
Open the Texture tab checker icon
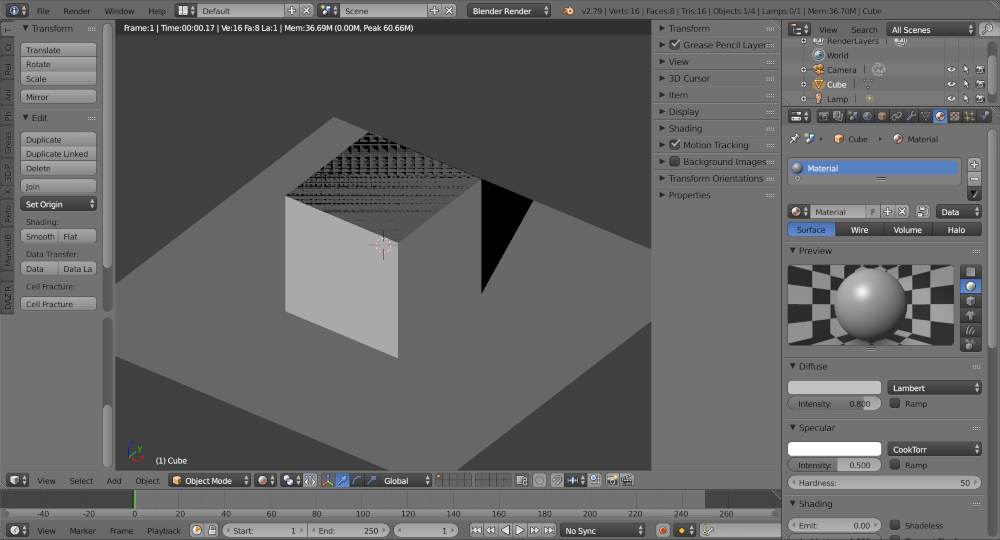pyautogui.click(x=955, y=117)
